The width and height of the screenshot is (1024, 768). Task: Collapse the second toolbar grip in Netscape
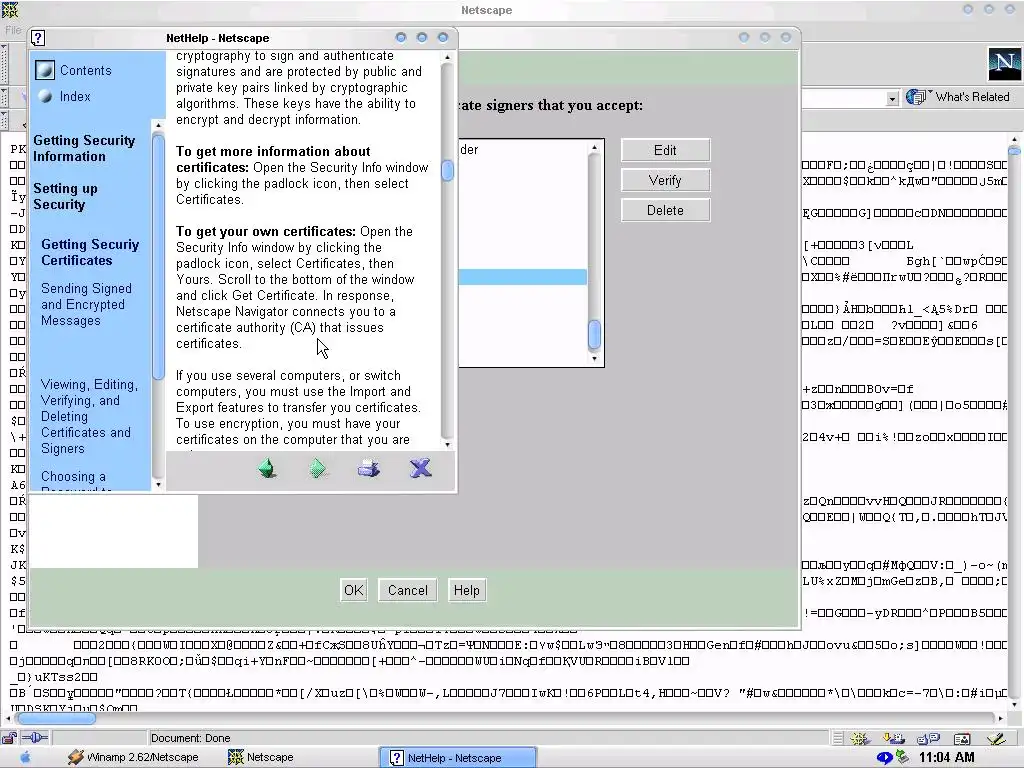coord(4,97)
